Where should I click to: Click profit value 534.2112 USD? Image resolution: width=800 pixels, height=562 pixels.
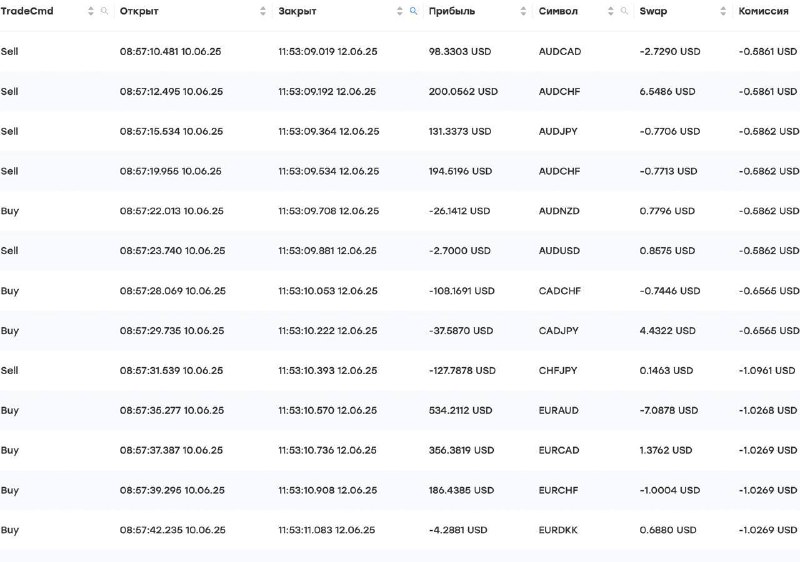pos(460,411)
